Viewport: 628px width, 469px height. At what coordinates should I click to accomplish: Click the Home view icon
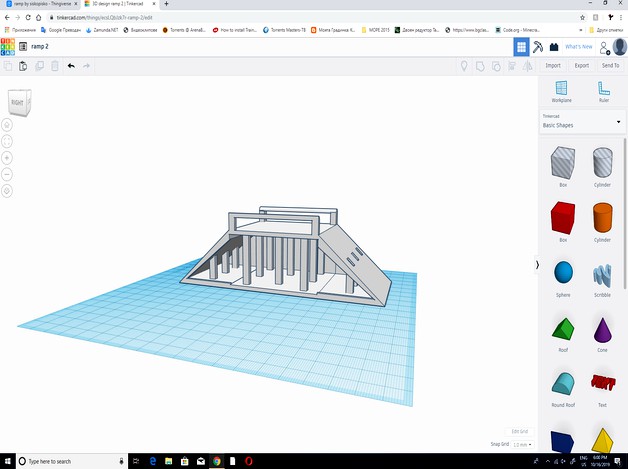(8, 125)
